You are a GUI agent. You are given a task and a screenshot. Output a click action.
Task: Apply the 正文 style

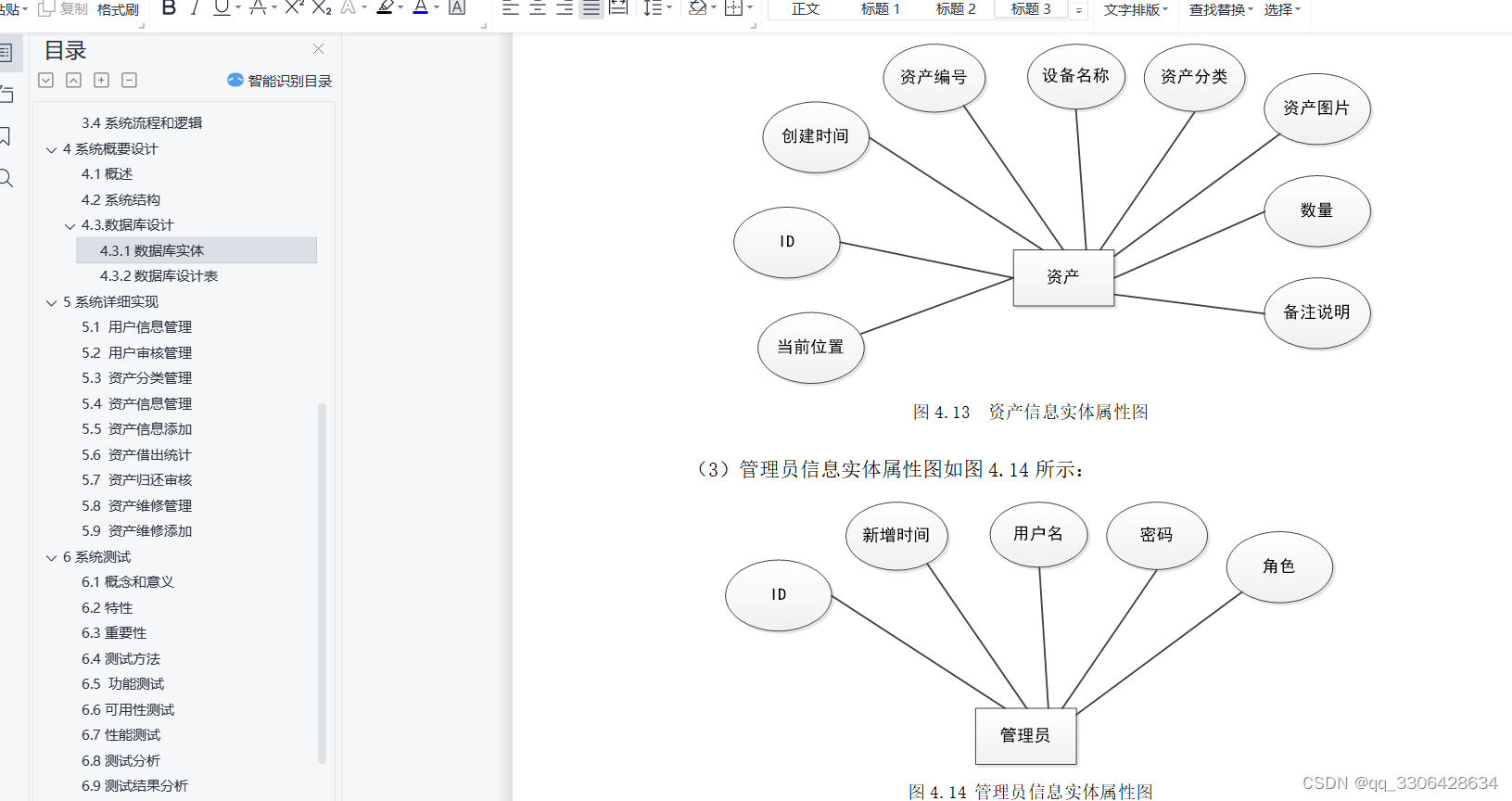click(806, 9)
